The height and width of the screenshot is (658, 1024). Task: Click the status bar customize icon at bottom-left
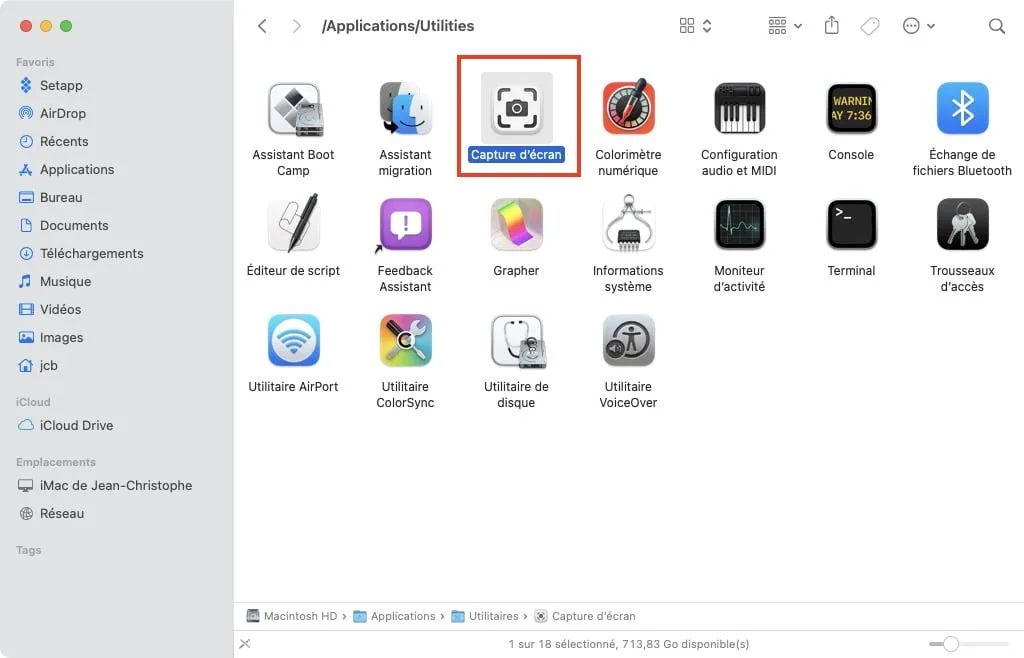click(x=245, y=644)
